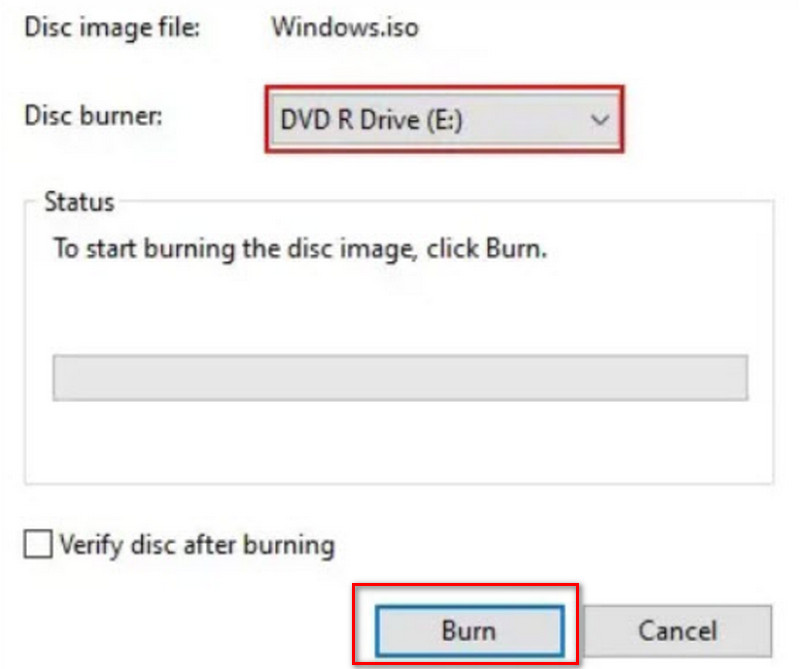The width and height of the screenshot is (800, 669).
Task: Click the ".iso" extension in the file name
Action: (398, 27)
